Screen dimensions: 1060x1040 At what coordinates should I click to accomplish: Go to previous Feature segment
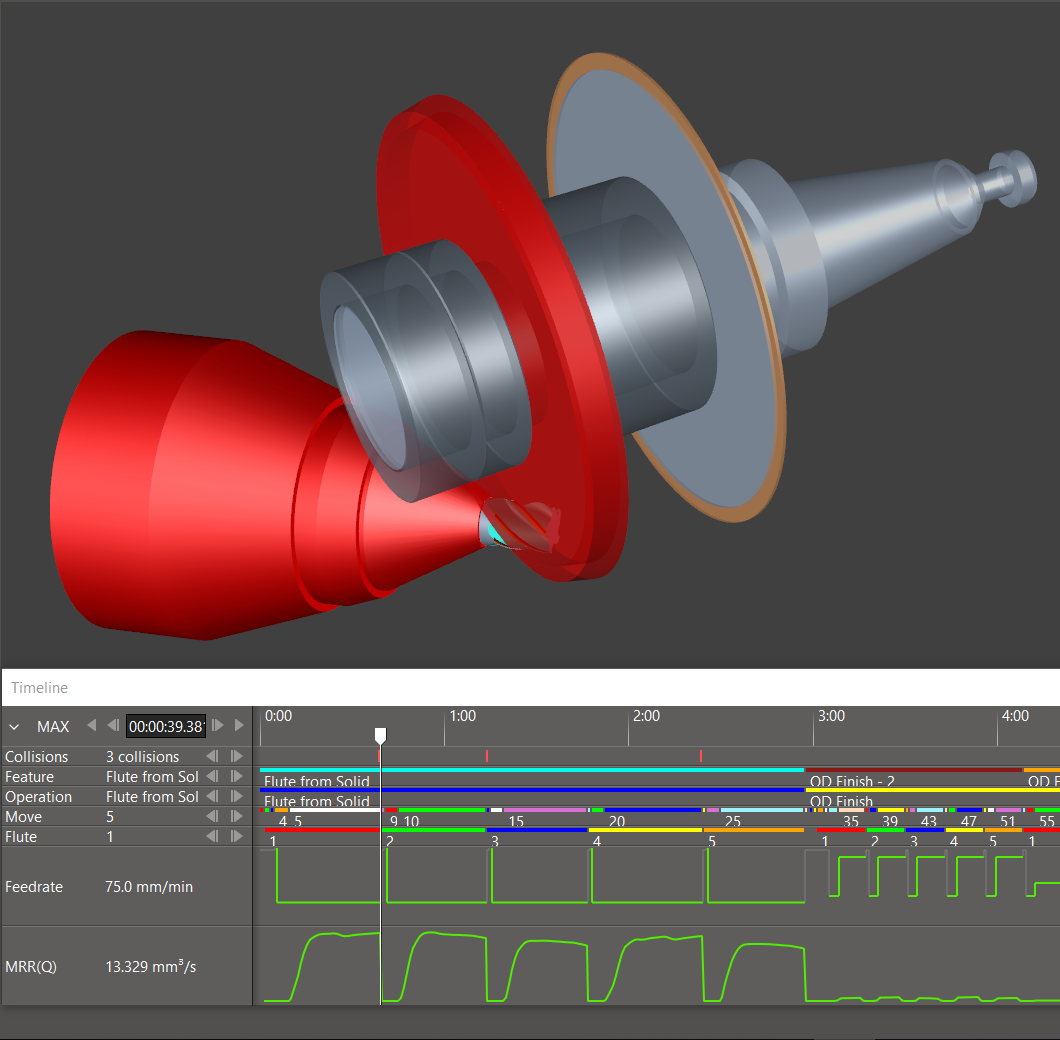pos(212,777)
